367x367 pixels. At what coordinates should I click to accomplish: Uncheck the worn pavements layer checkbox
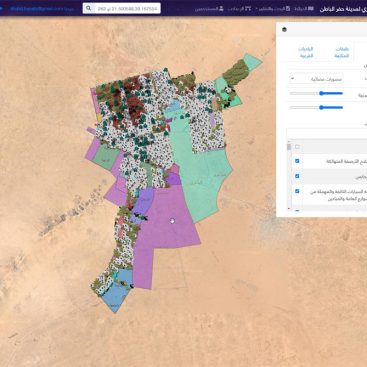pos(297,161)
